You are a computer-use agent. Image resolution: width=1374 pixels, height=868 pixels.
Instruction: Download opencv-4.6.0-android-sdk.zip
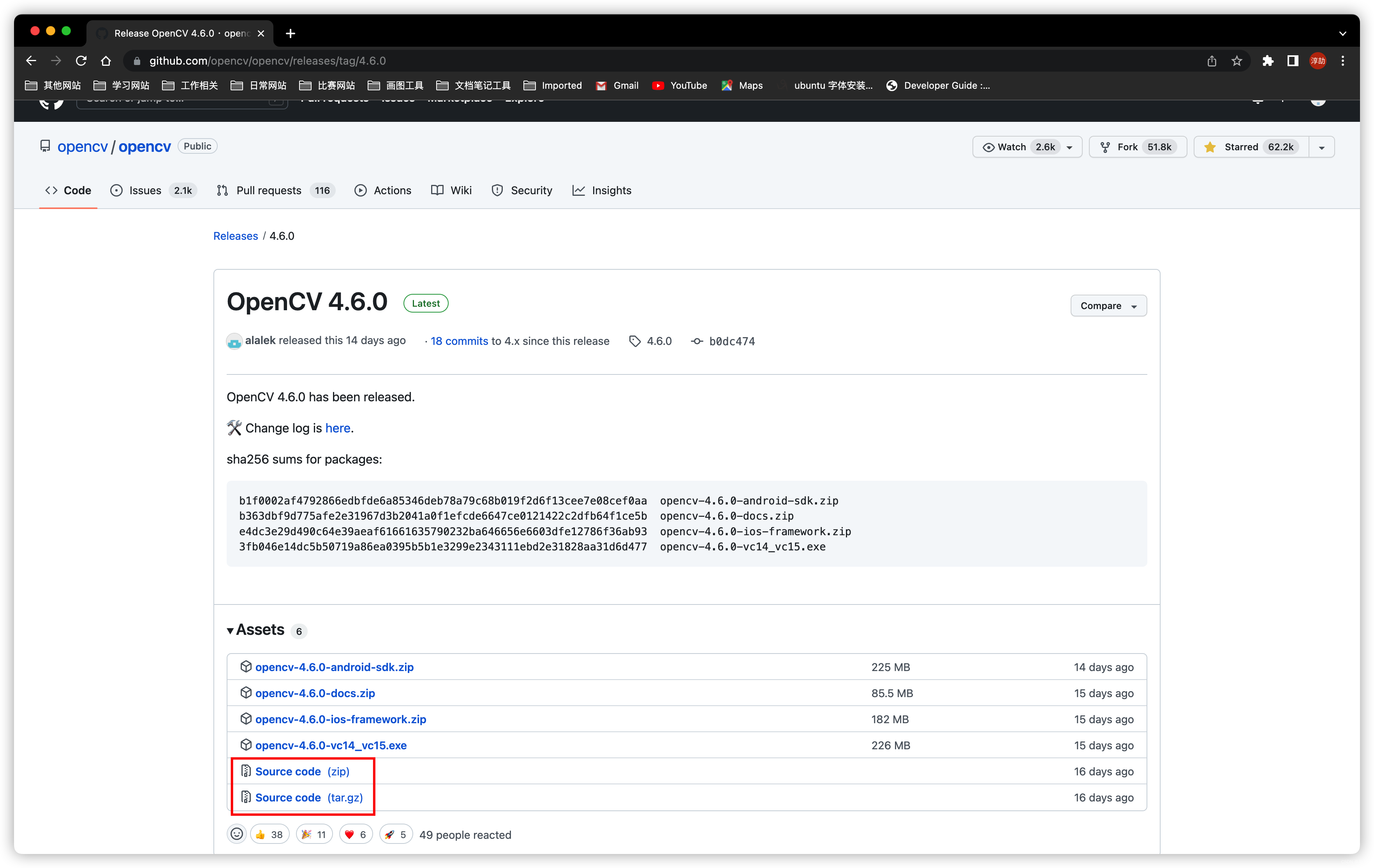335,667
